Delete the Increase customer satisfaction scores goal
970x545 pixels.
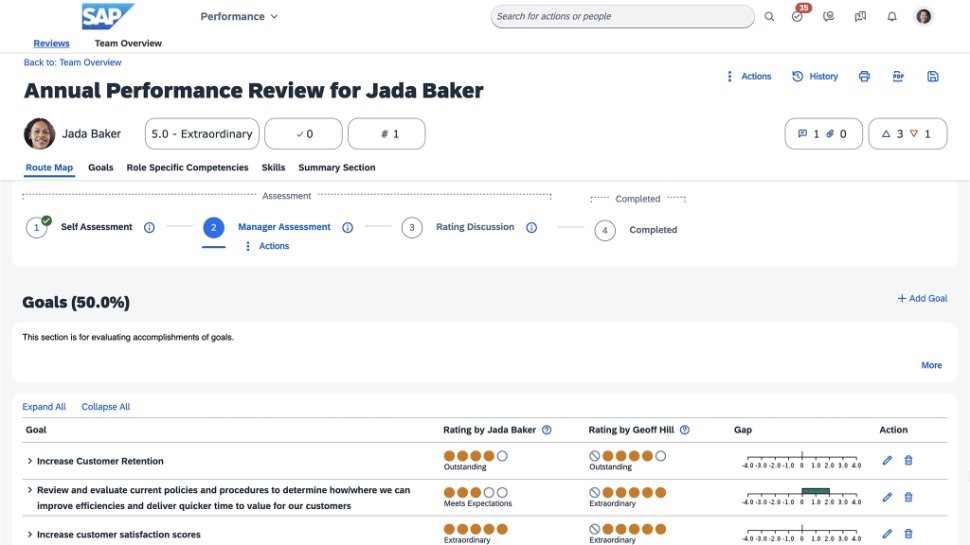tap(908, 534)
